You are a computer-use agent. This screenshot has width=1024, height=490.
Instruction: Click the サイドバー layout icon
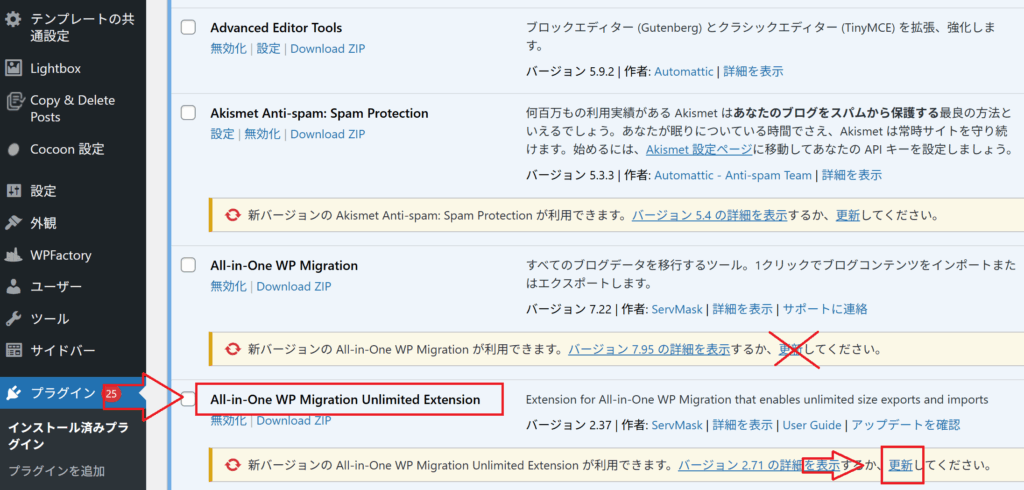pyautogui.click(x=14, y=351)
